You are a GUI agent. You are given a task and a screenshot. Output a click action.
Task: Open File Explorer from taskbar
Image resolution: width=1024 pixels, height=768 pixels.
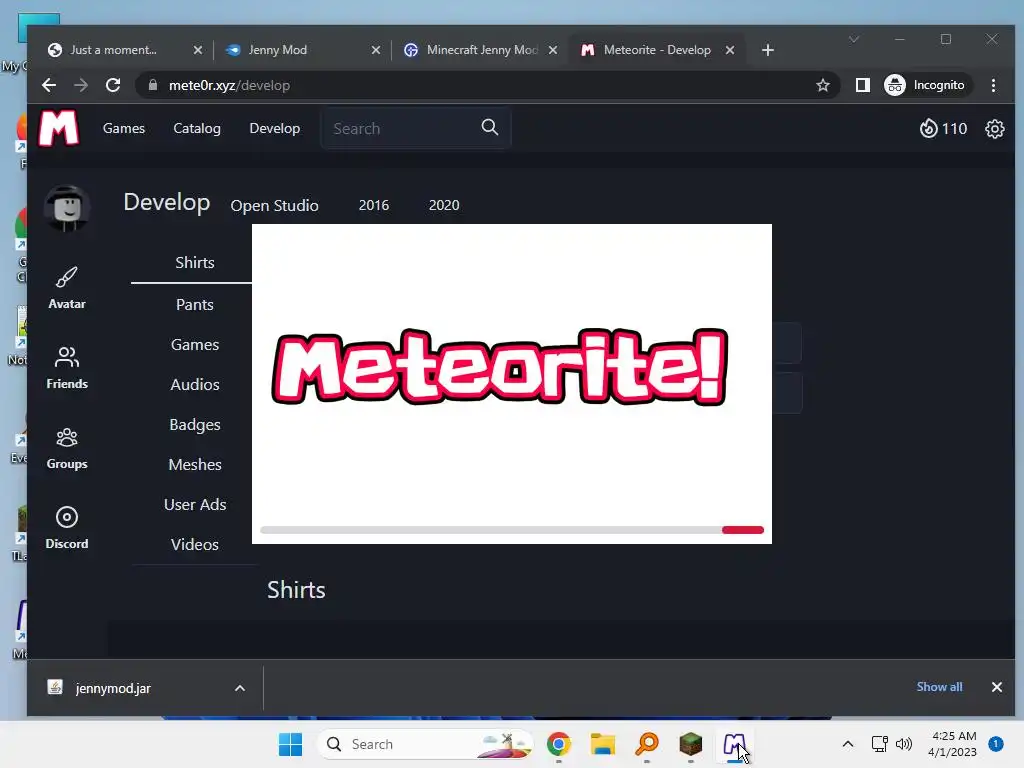coord(603,744)
